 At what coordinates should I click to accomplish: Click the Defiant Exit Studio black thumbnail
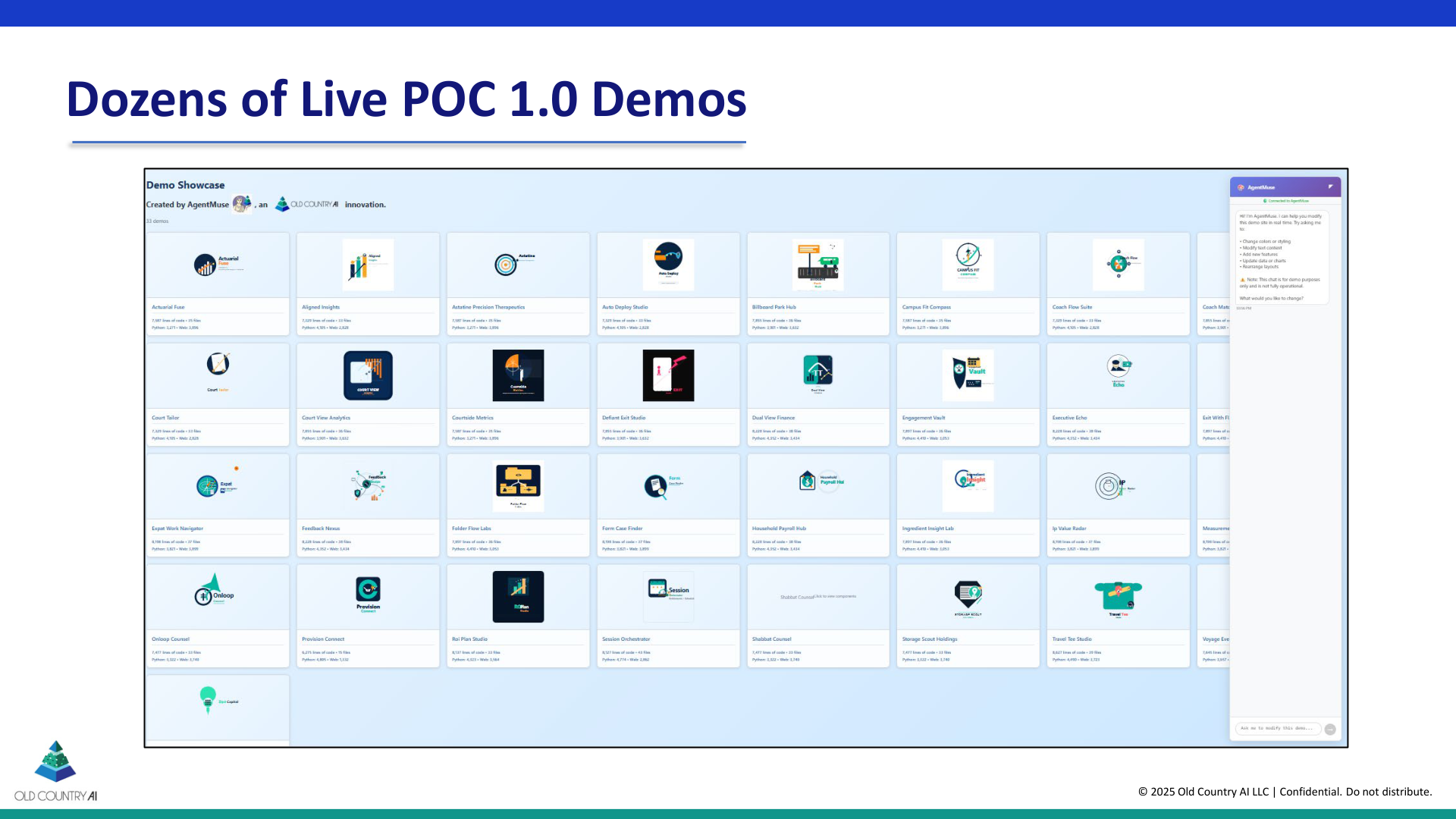tap(668, 375)
